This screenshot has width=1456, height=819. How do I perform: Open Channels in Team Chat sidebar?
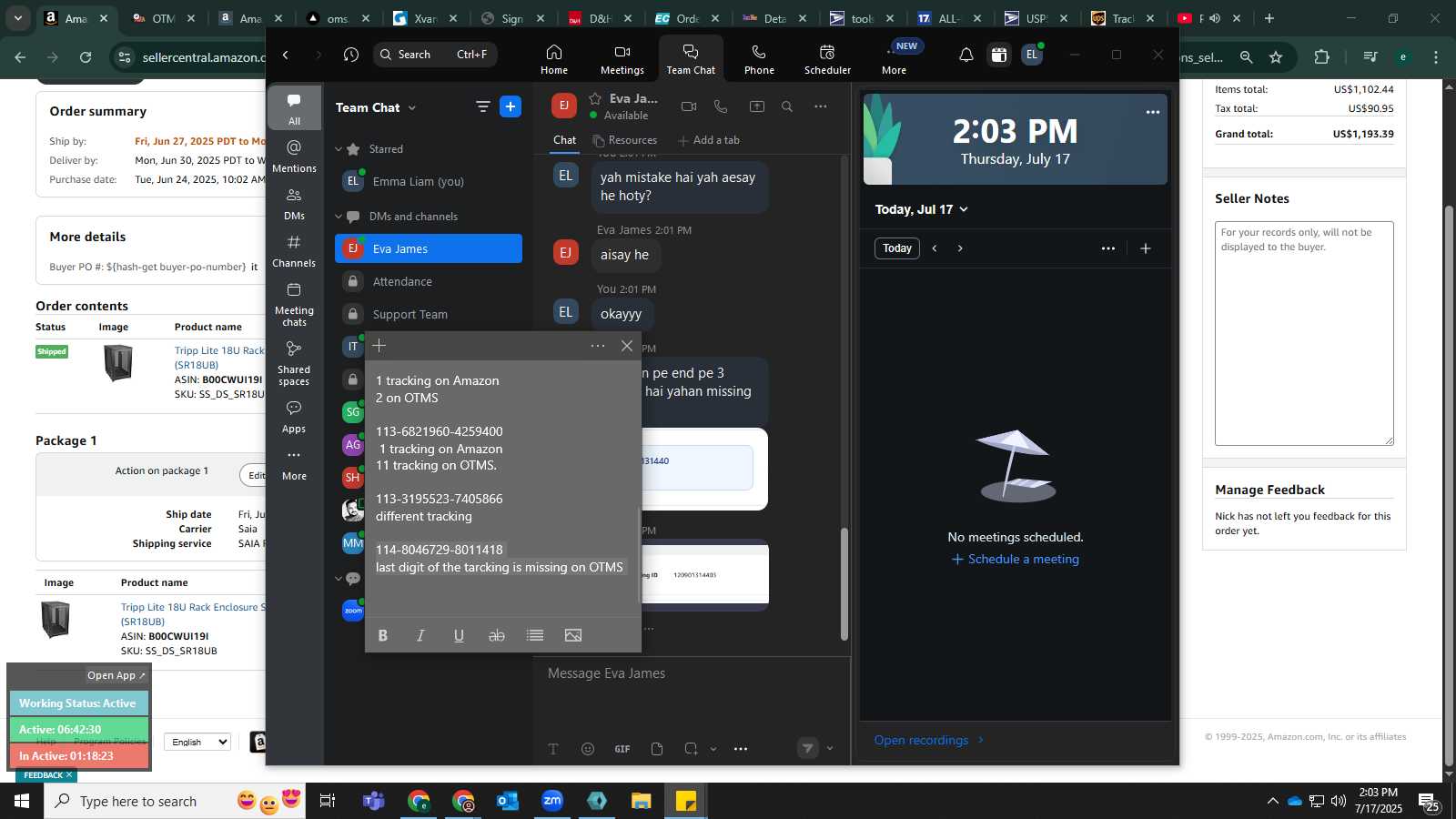[x=294, y=250]
